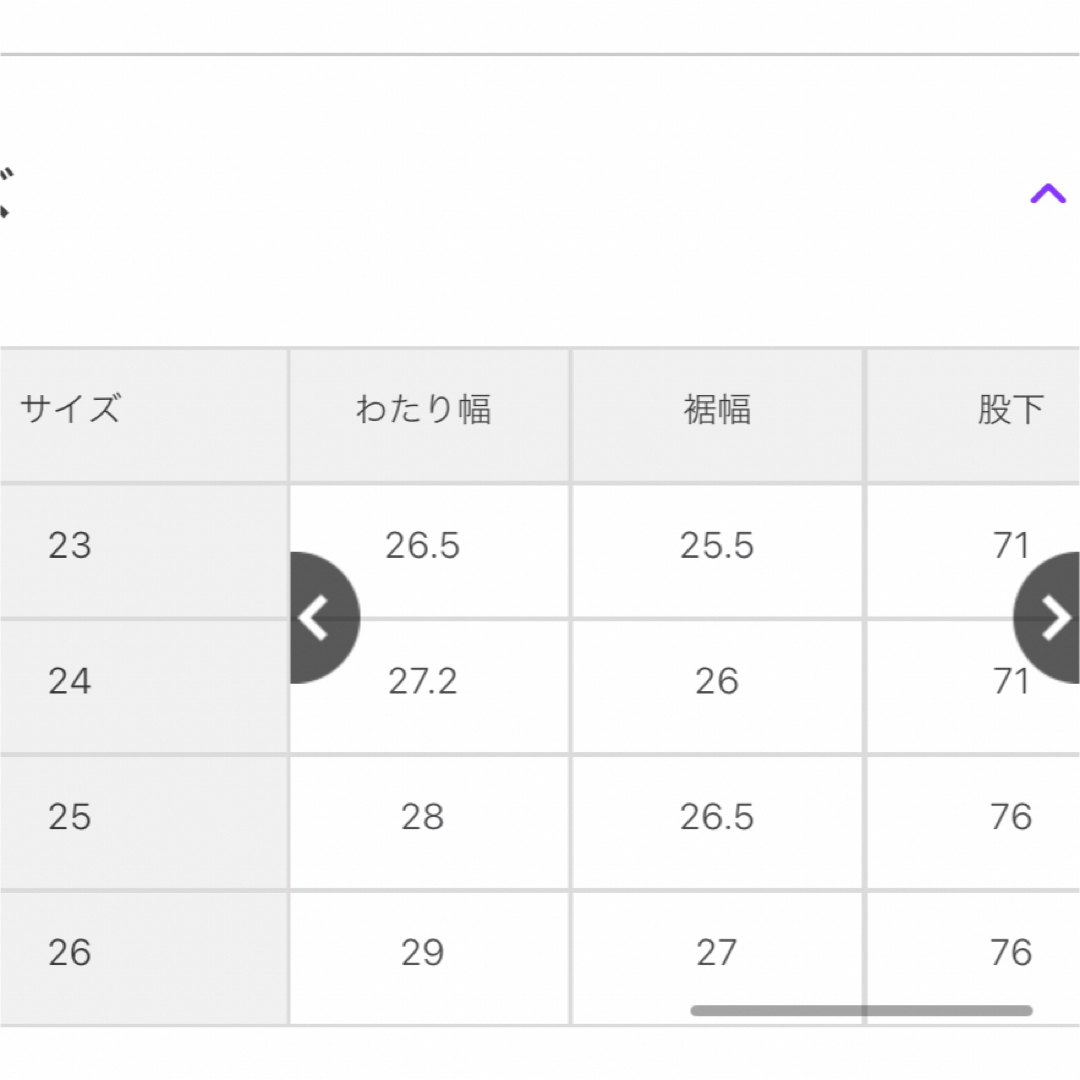
Task: Click the 26 裾幅 value for size 24
Action: 717,681
